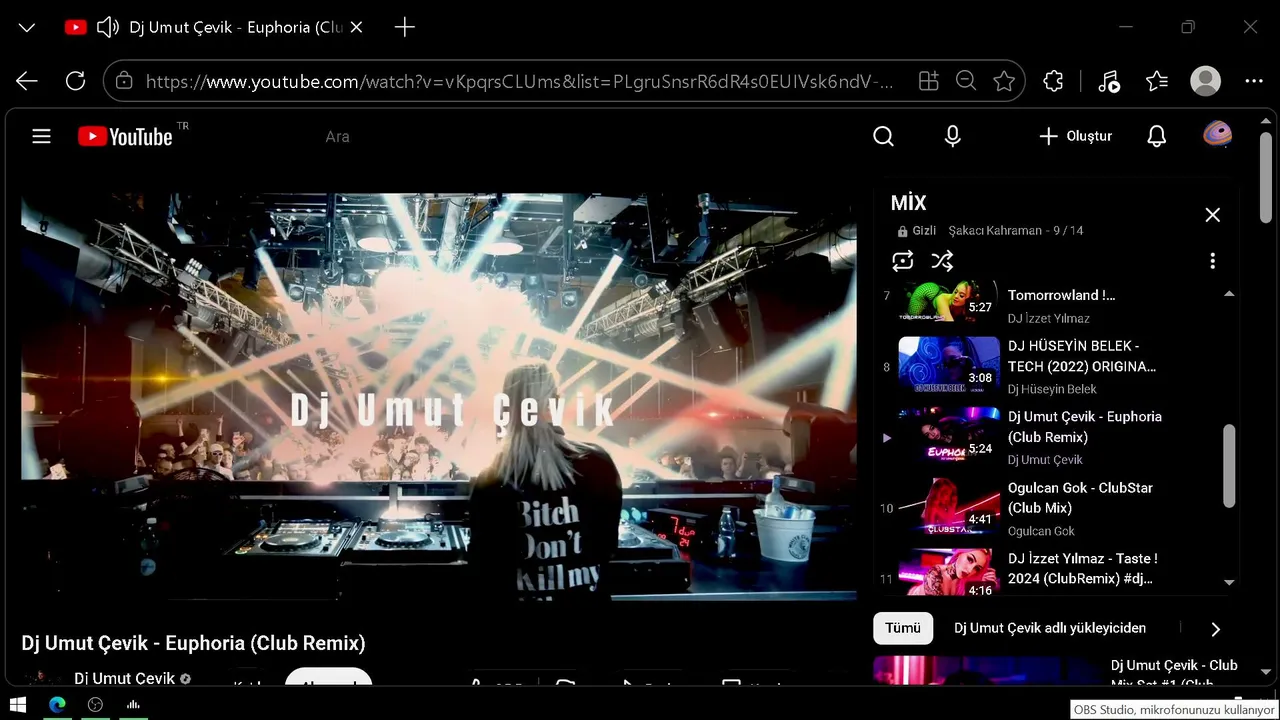View site information via the lock icon
Screen dimensions: 1280x720
click(124, 81)
